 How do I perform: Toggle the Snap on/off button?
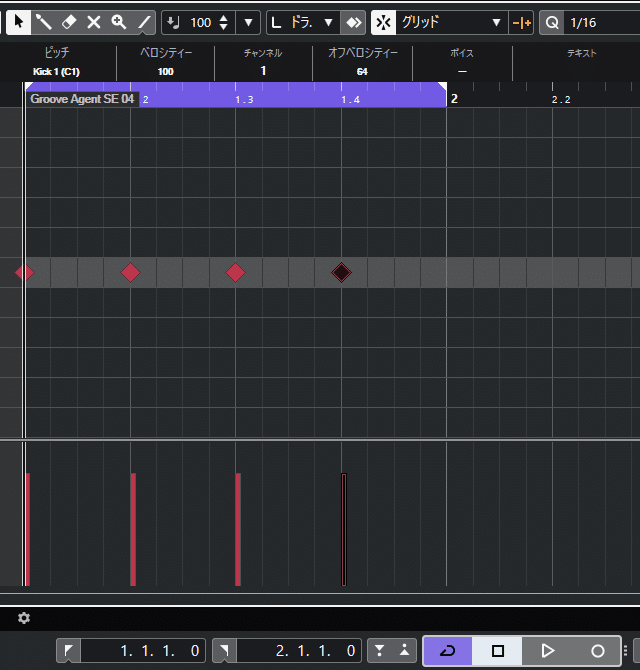tap(383, 22)
